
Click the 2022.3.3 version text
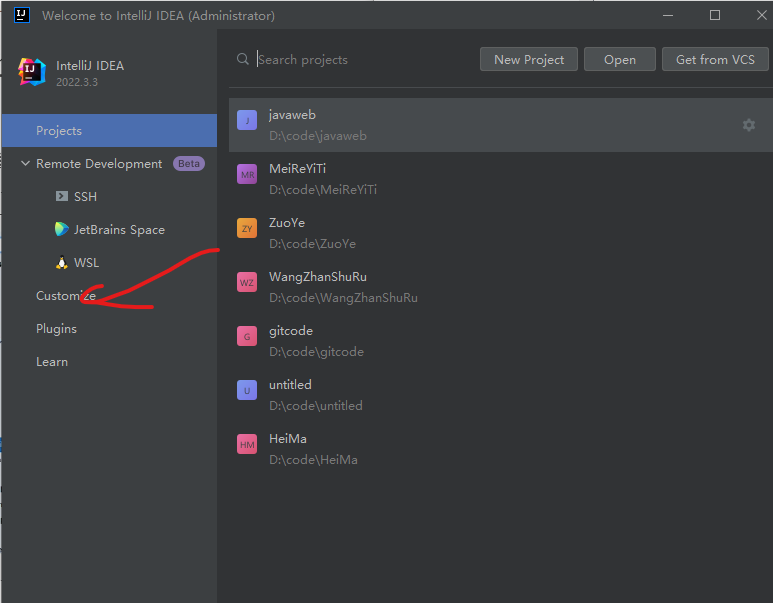point(77,82)
